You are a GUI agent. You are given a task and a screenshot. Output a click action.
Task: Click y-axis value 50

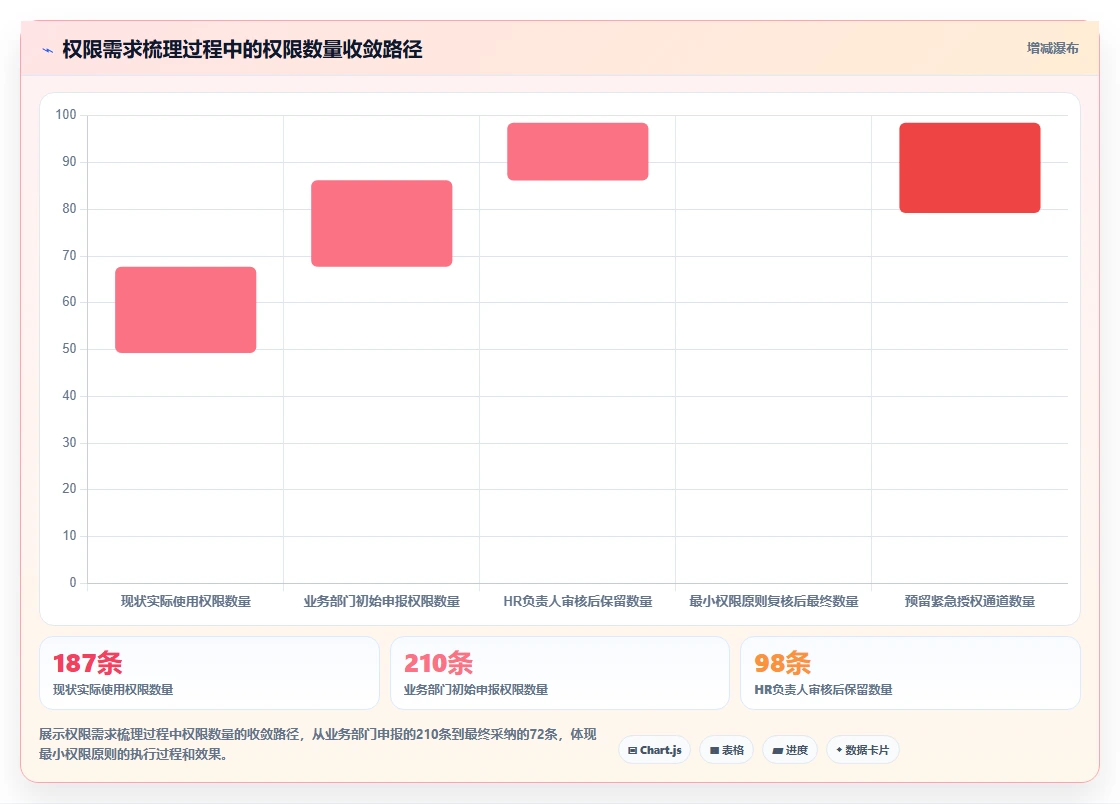69,348
